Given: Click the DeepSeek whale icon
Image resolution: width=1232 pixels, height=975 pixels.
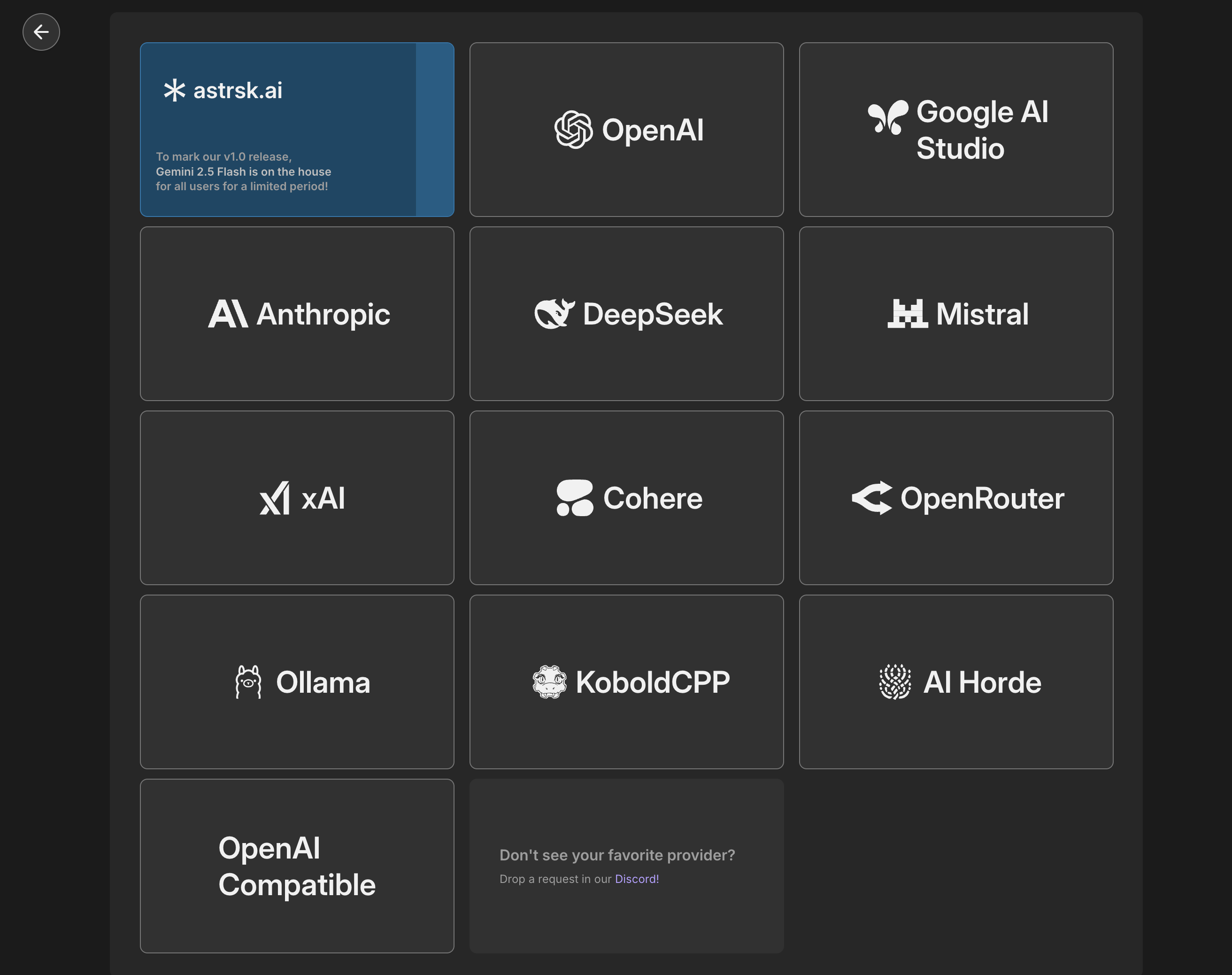Looking at the screenshot, I should 554,313.
